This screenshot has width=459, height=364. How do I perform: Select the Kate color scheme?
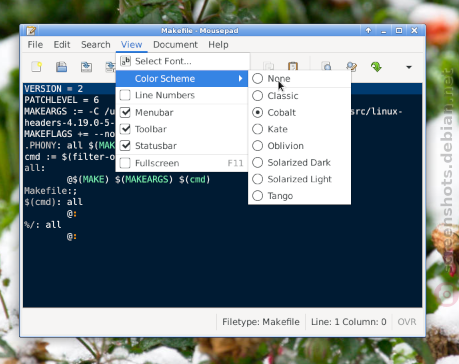point(299,129)
